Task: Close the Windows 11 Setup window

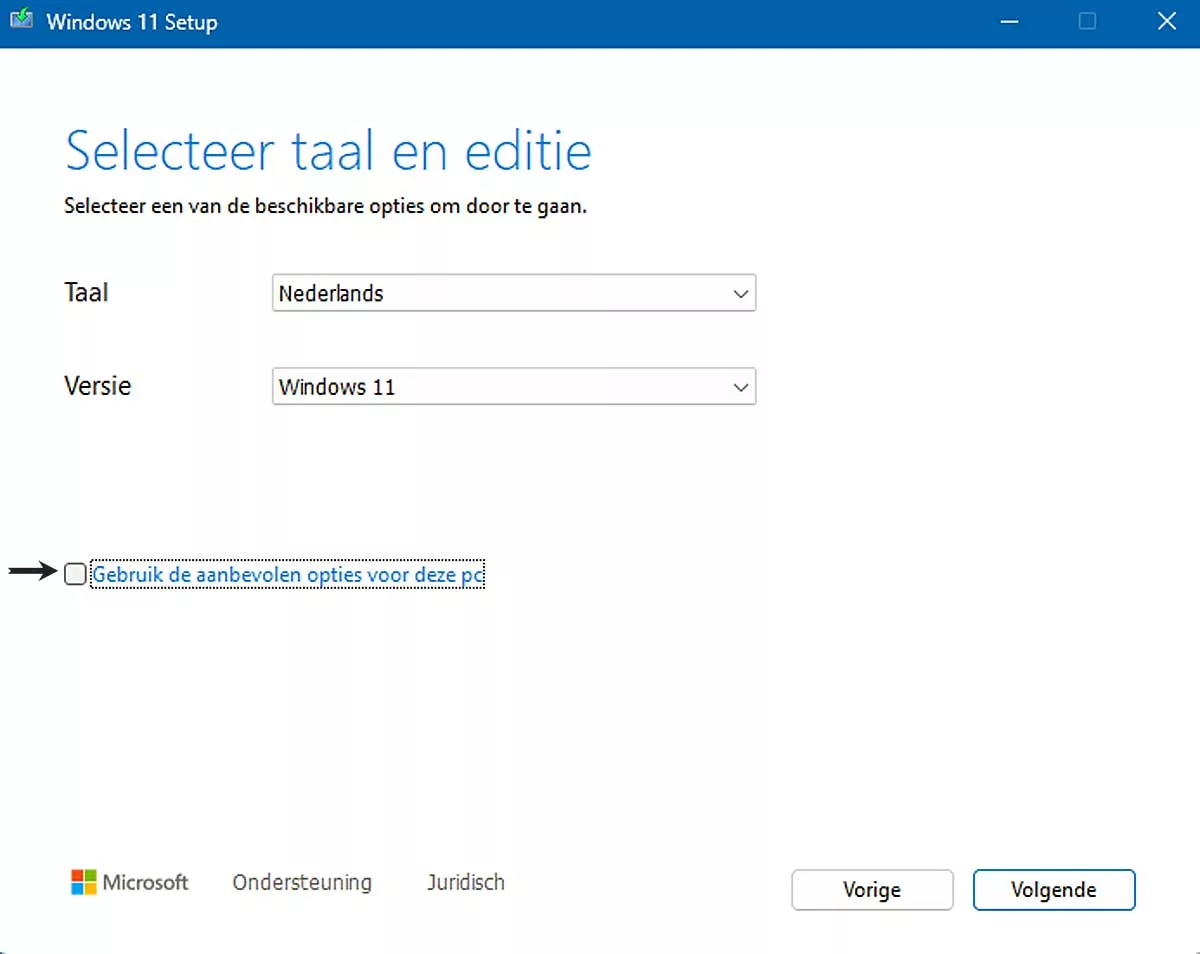Action: pos(1166,22)
